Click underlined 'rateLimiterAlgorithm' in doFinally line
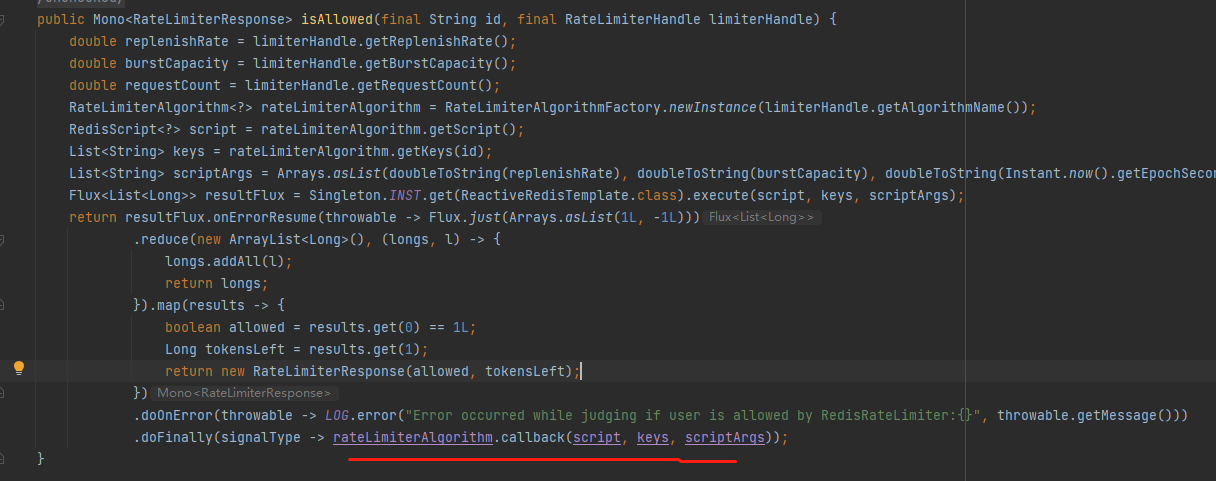1216x481 pixels. (413, 437)
